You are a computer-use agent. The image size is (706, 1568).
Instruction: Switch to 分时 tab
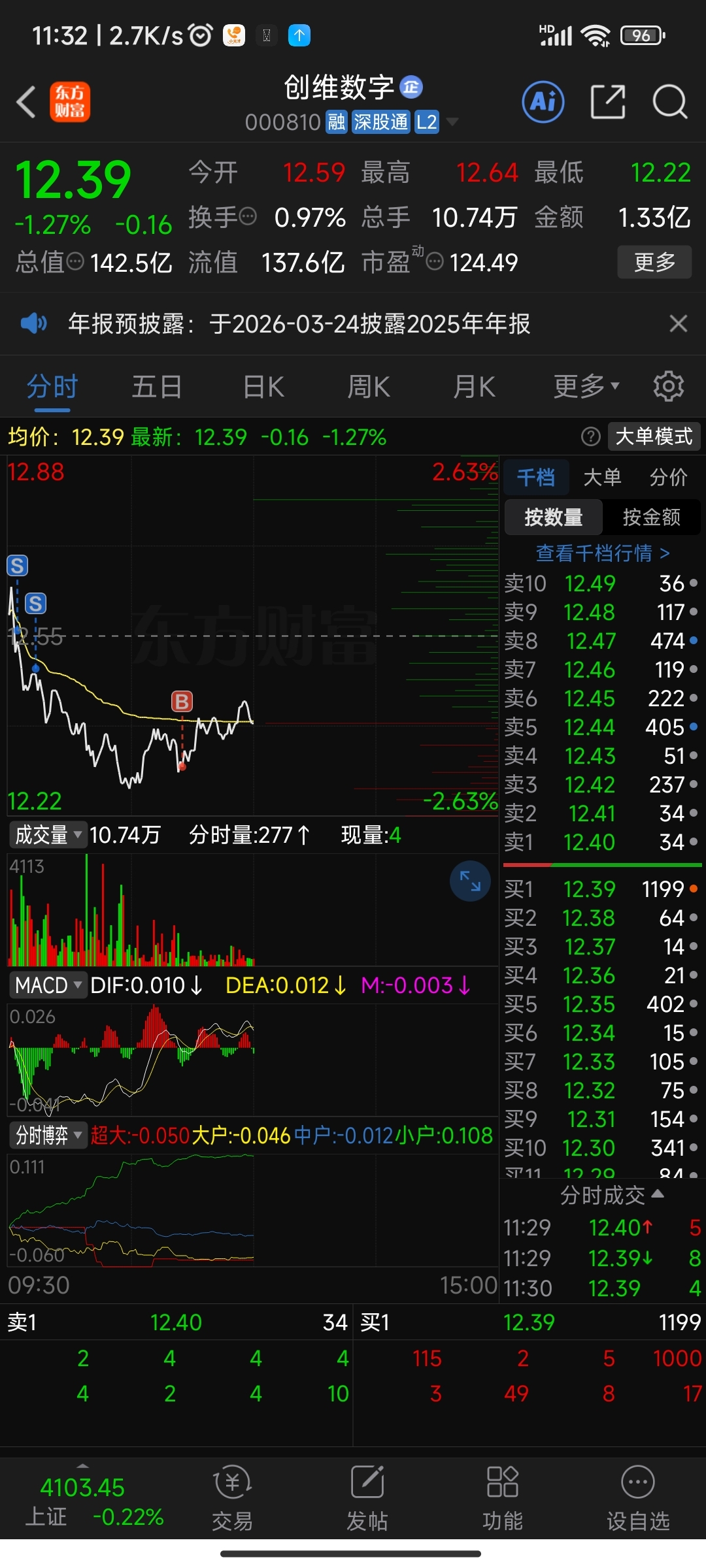pyautogui.click(x=52, y=386)
